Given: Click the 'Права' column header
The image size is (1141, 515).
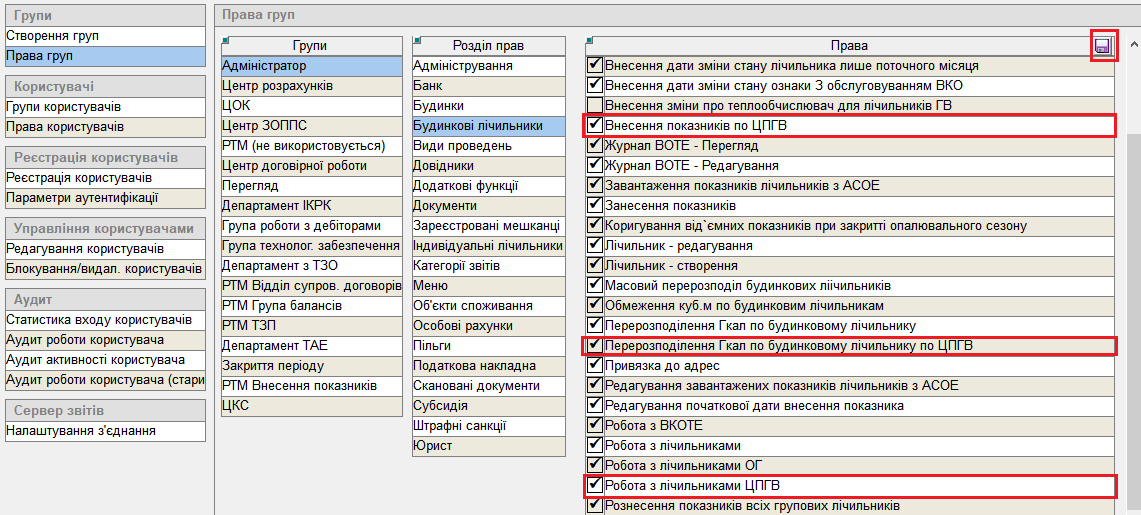Looking at the screenshot, I should pyautogui.click(x=849, y=46).
